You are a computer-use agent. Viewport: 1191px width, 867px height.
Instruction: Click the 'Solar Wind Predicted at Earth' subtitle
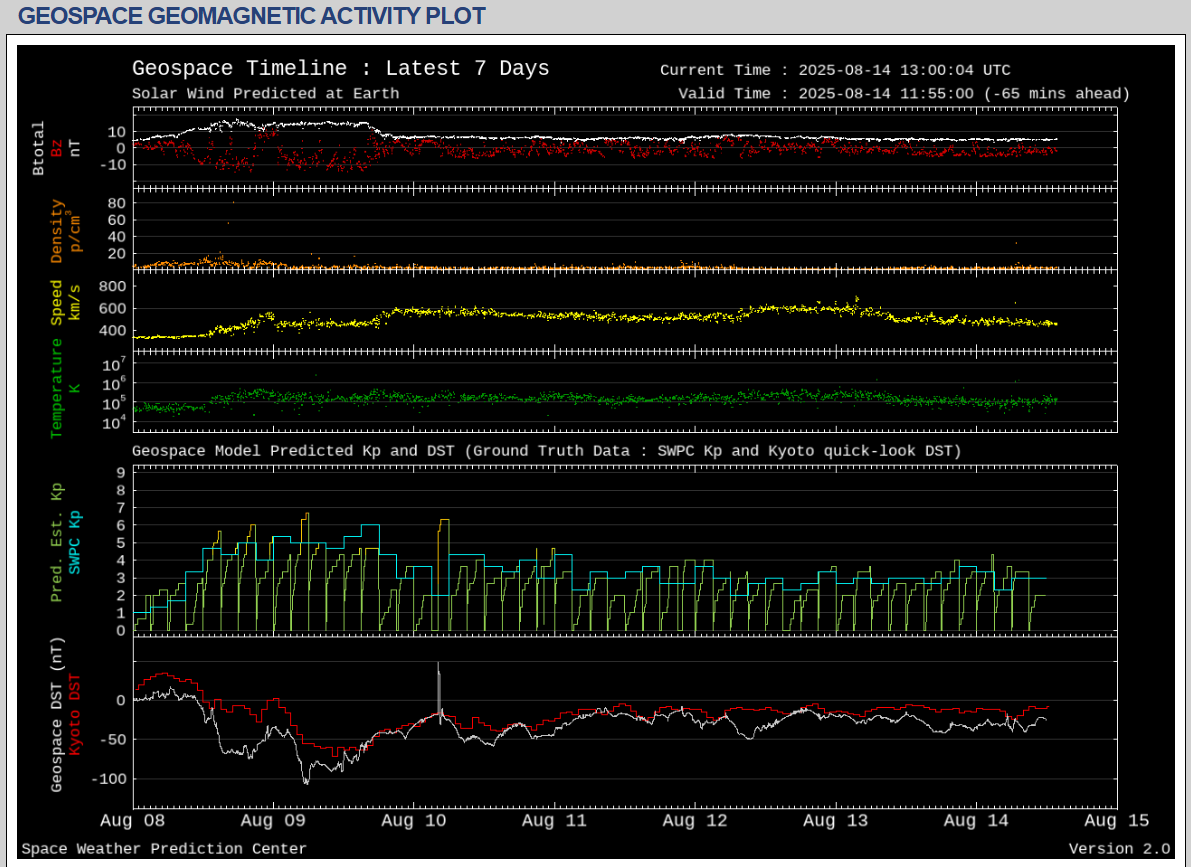(x=265, y=94)
